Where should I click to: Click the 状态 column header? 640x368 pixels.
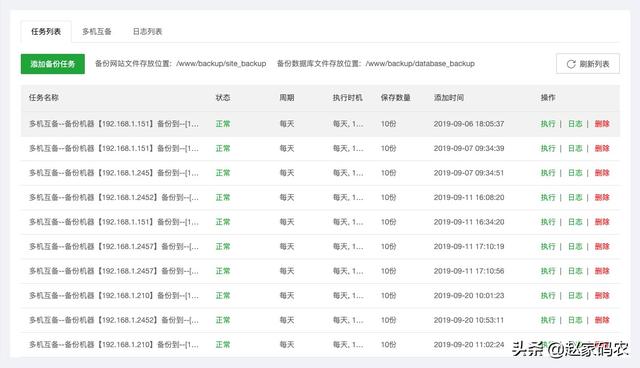point(223,98)
